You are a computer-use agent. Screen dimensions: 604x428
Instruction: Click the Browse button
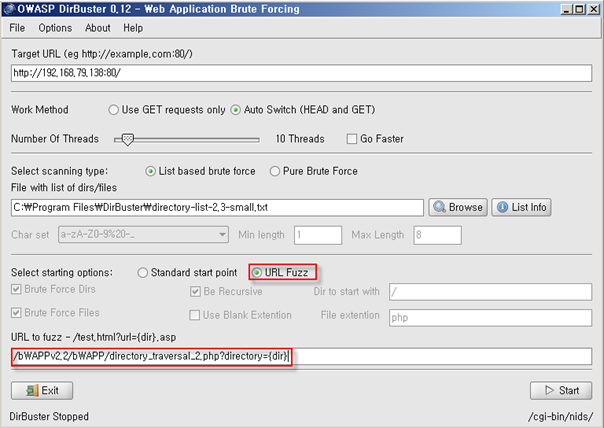point(458,207)
